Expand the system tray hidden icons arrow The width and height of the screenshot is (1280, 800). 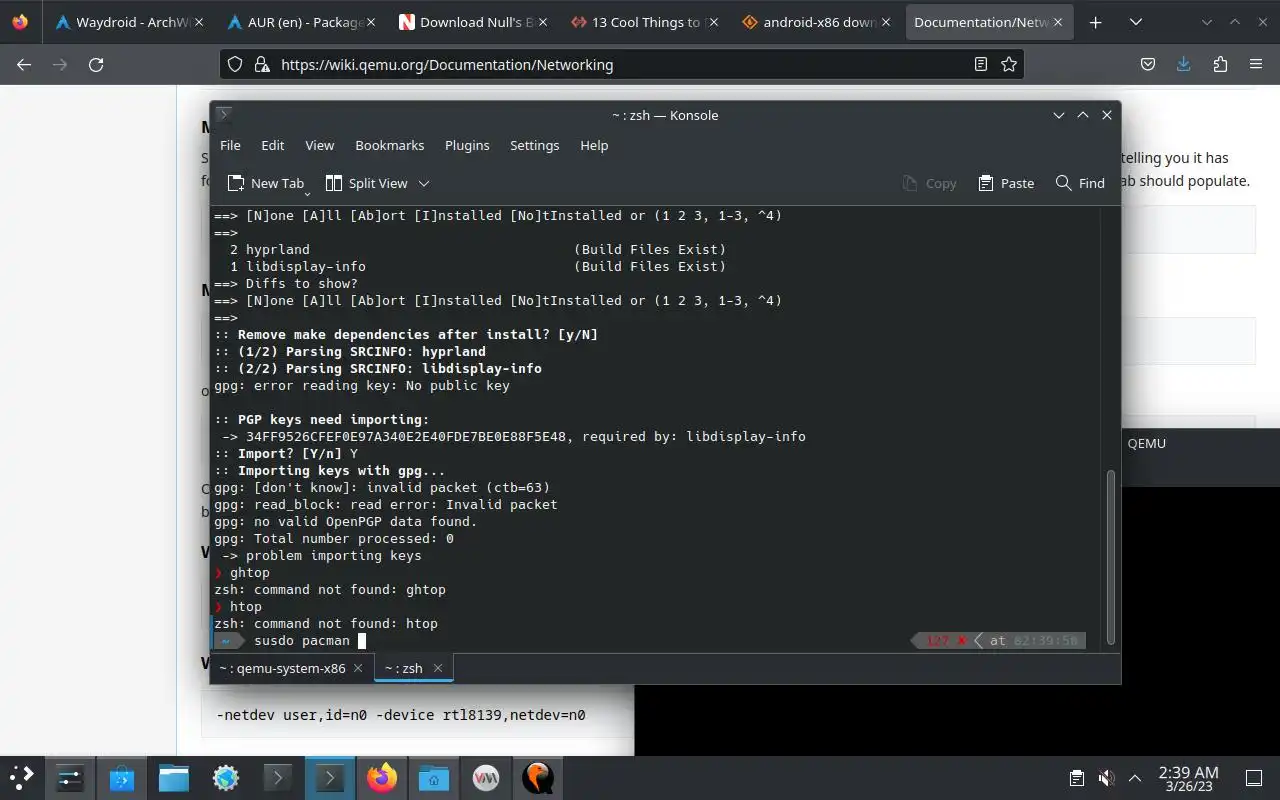click(x=1135, y=777)
